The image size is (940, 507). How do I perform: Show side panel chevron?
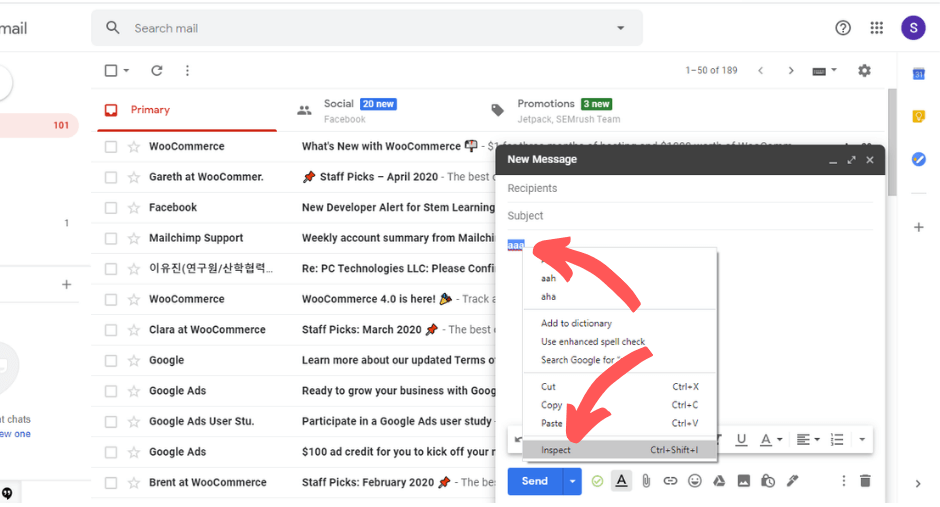coord(918,484)
